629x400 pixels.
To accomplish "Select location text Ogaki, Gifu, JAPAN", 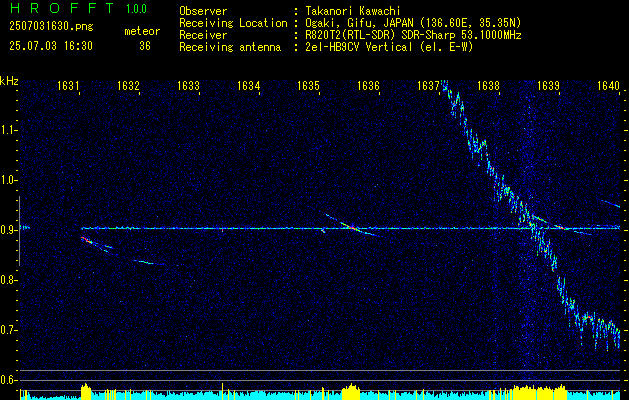I will click(x=359, y=23).
